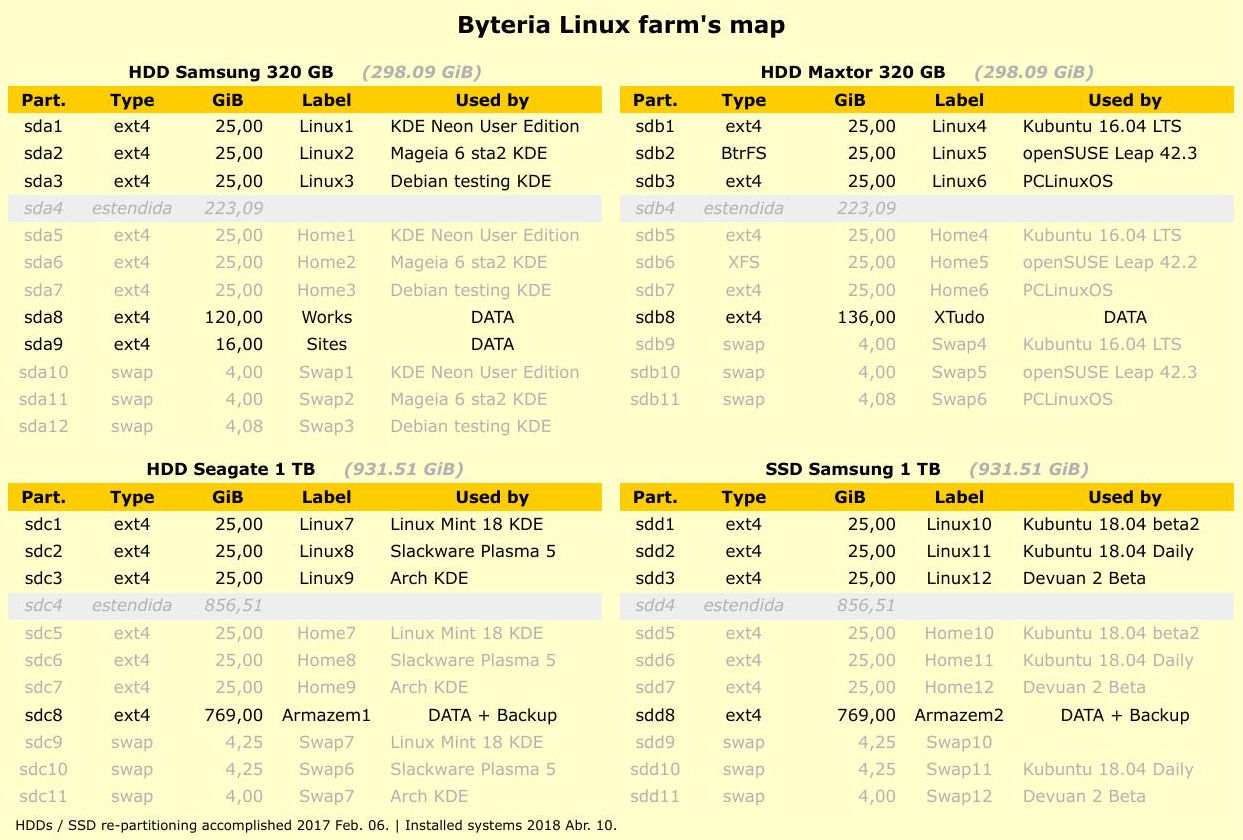Select the Linux1 label for KDE Neon
Screen dimensions: 1243x840
(326, 127)
